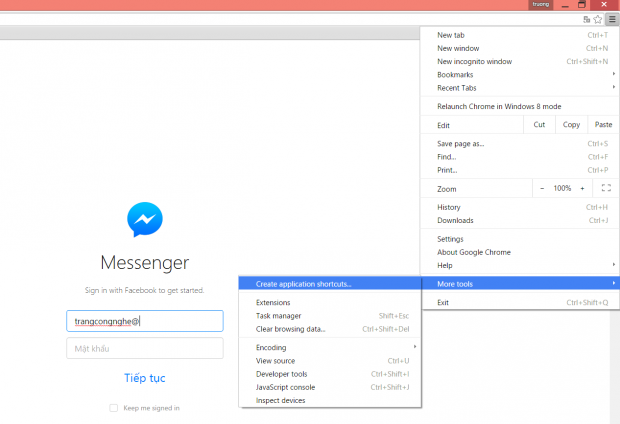Expand the More tools submenu
The height and width of the screenshot is (424, 620).
point(519,284)
